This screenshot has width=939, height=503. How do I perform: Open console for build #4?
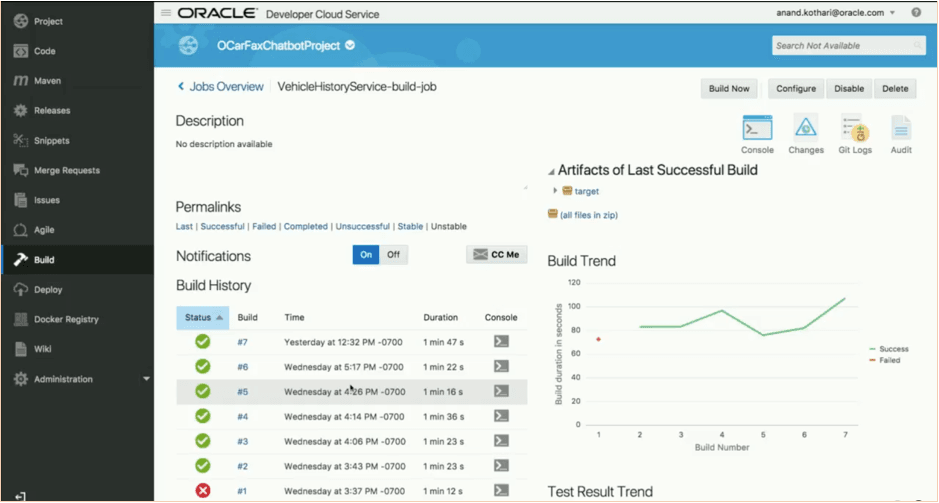(501, 416)
